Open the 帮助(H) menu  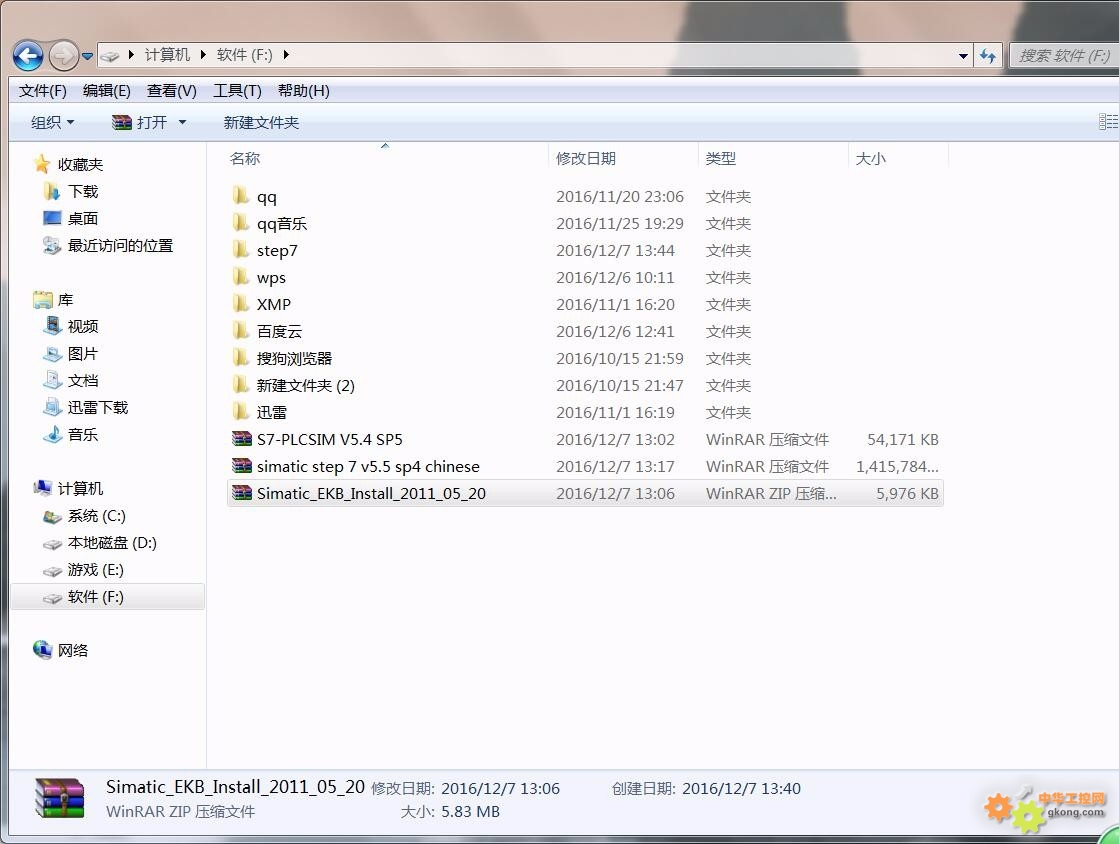(x=303, y=91)
